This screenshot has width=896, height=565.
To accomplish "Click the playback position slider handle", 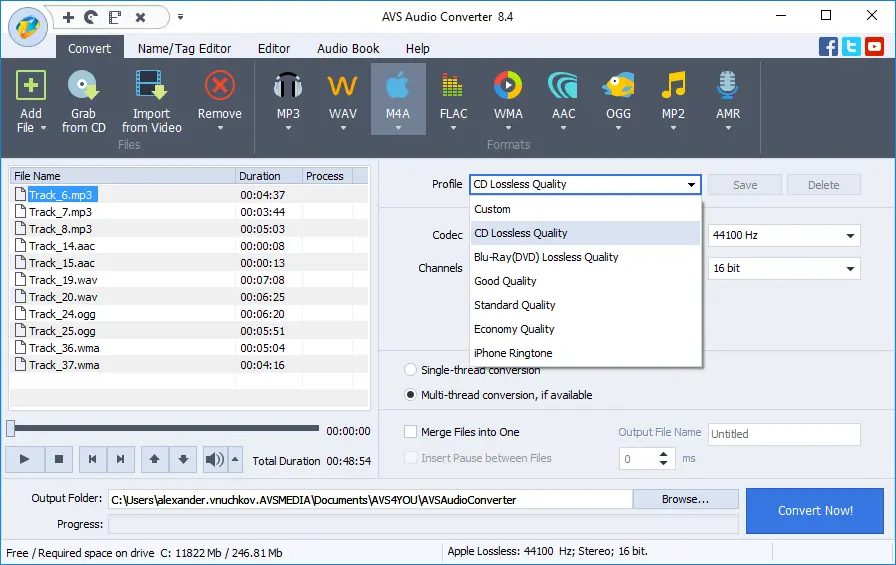I will click(10, 428).
